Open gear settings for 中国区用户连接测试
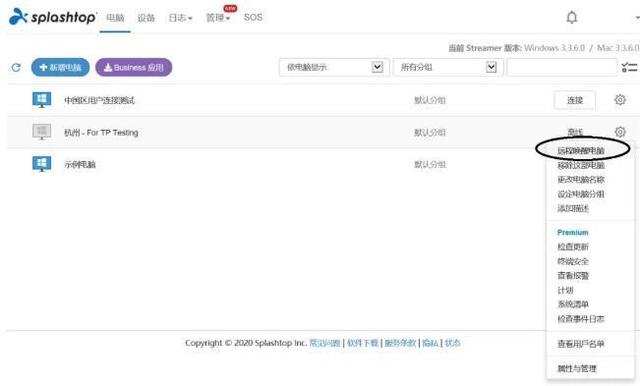The width and height of the screenshot is (640, 386). click(x=620, y=100)
